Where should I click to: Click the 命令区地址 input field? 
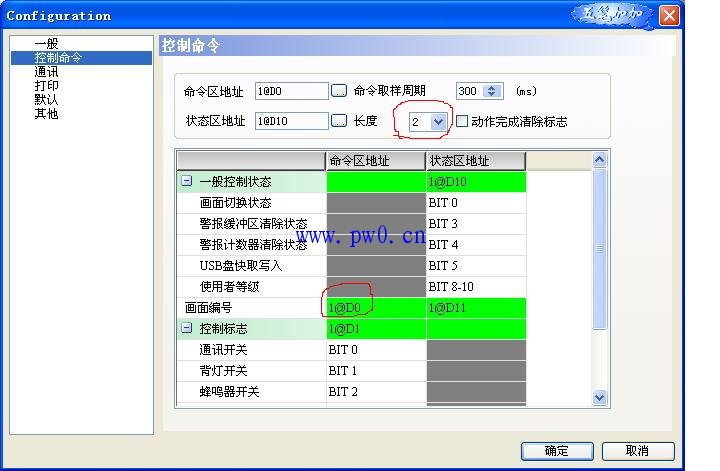[x=291, y=91]
